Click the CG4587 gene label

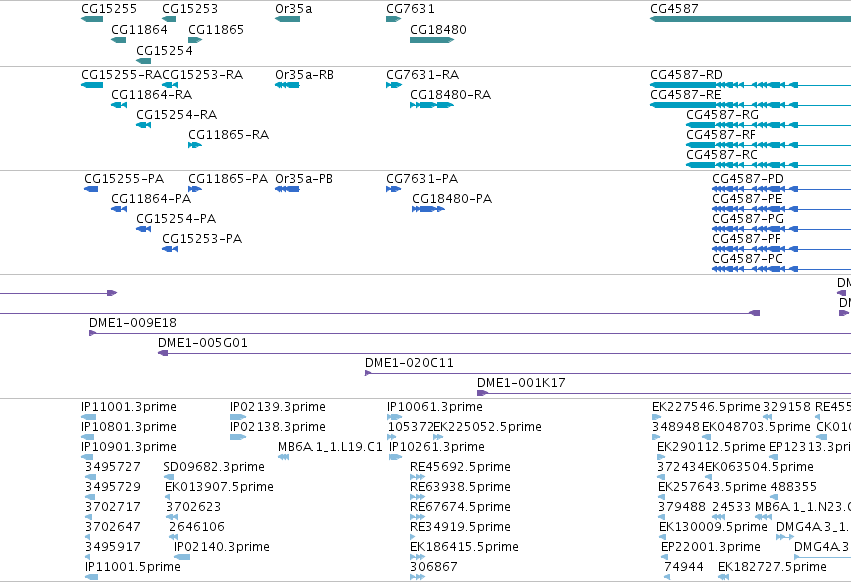point(674,9)
